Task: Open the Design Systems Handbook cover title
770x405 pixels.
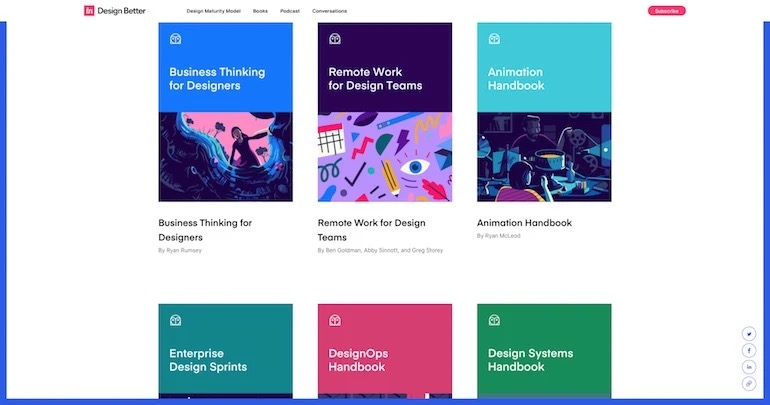Action: pyautogui.click(x=530, y=360)
